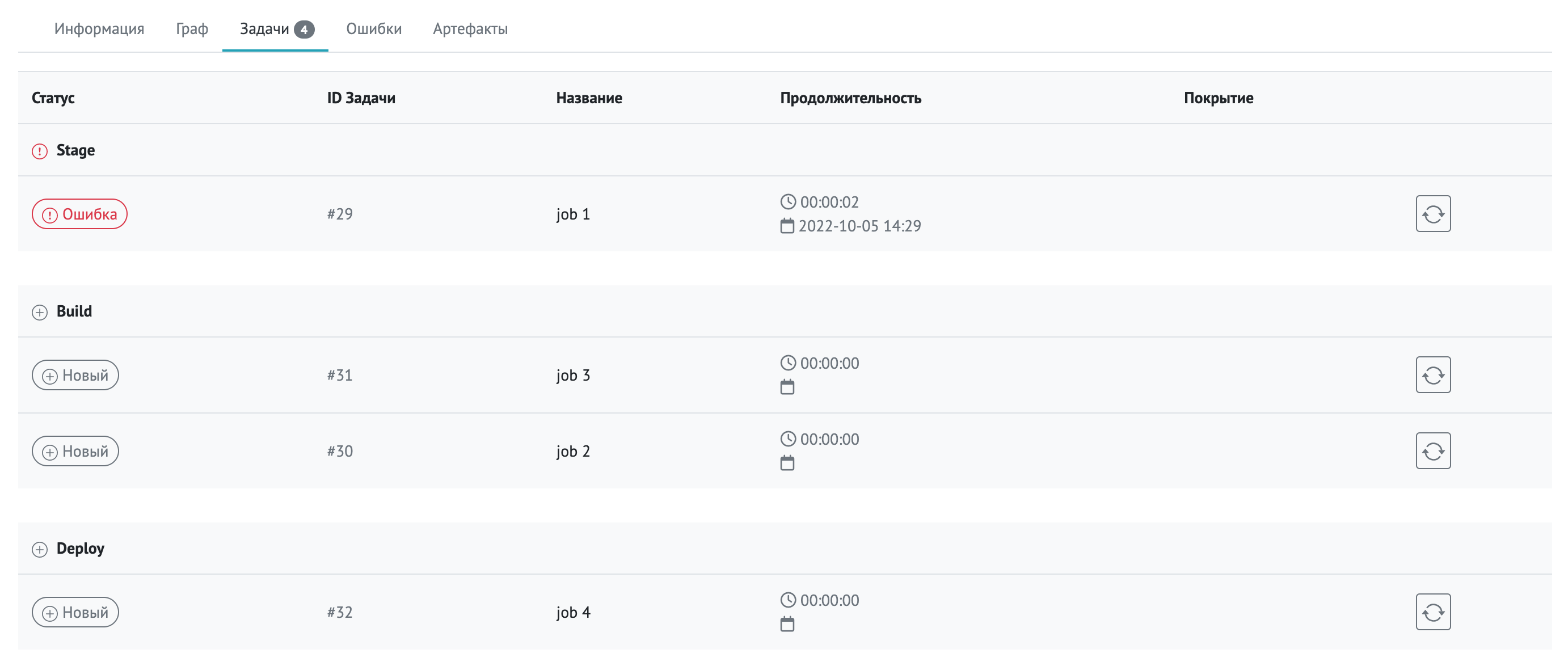
Task: Click duration 00:00:00 in job 3 row
Action: coord(829,364)
